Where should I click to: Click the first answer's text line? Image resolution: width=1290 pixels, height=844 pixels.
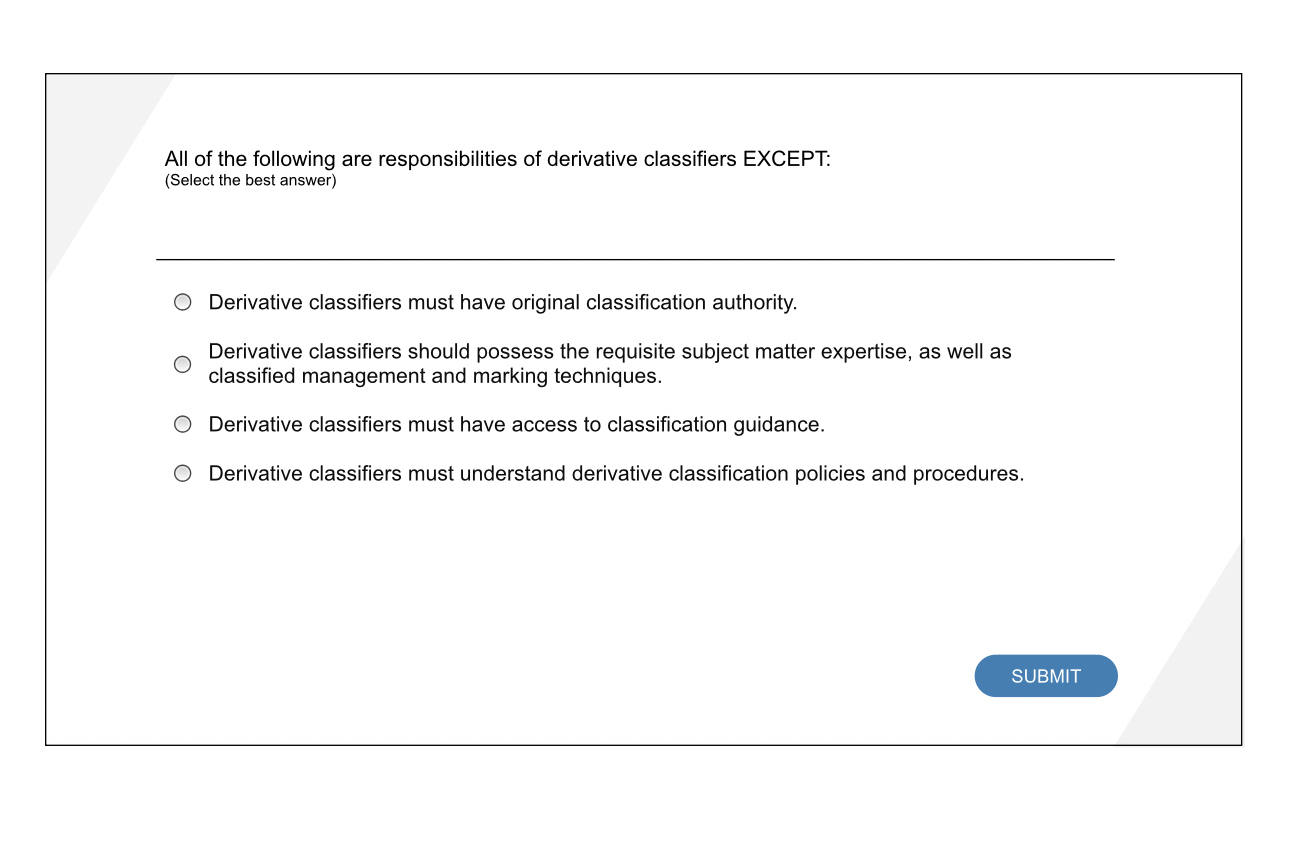[x=502, y=301]
